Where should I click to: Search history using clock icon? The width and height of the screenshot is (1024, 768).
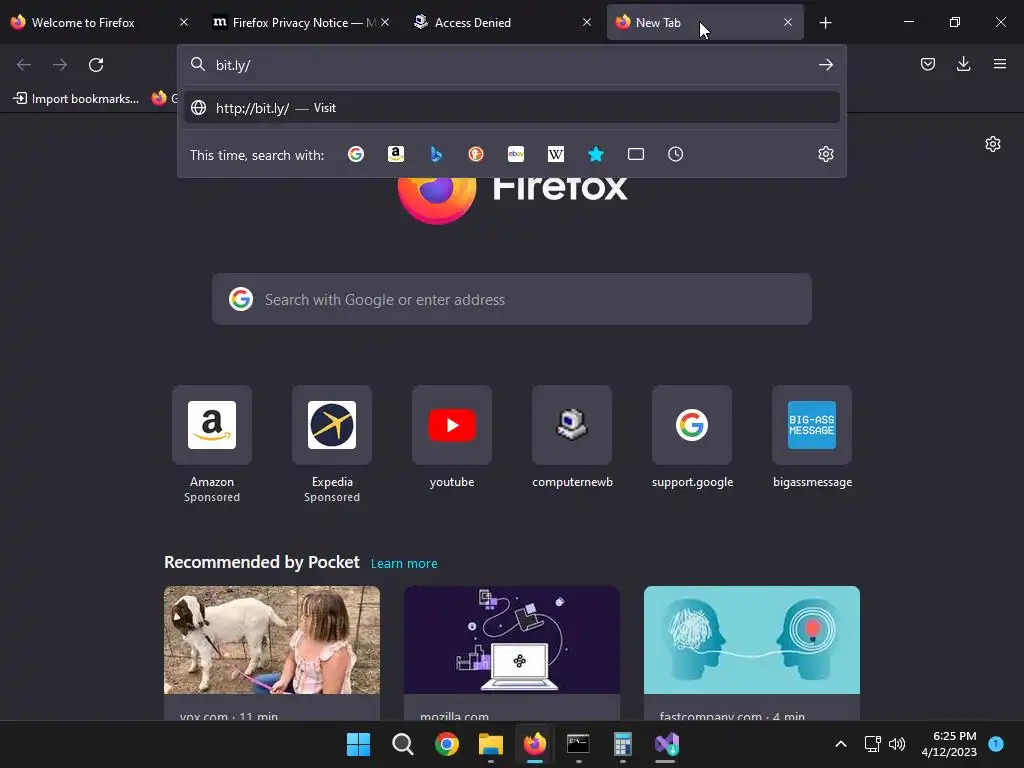pyautogui.click(x=675, y=154)
